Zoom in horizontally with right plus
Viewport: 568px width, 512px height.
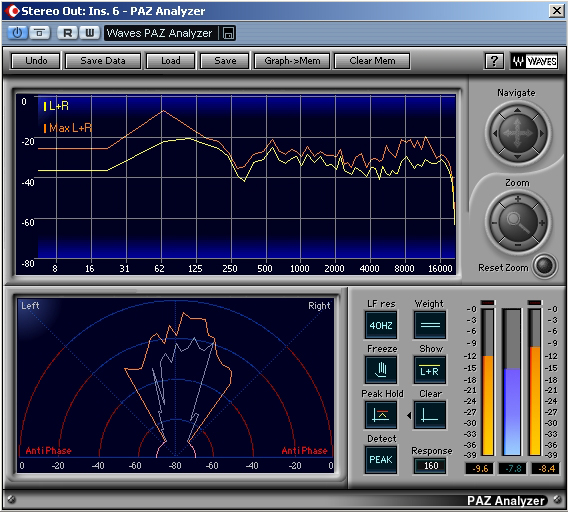542,223
